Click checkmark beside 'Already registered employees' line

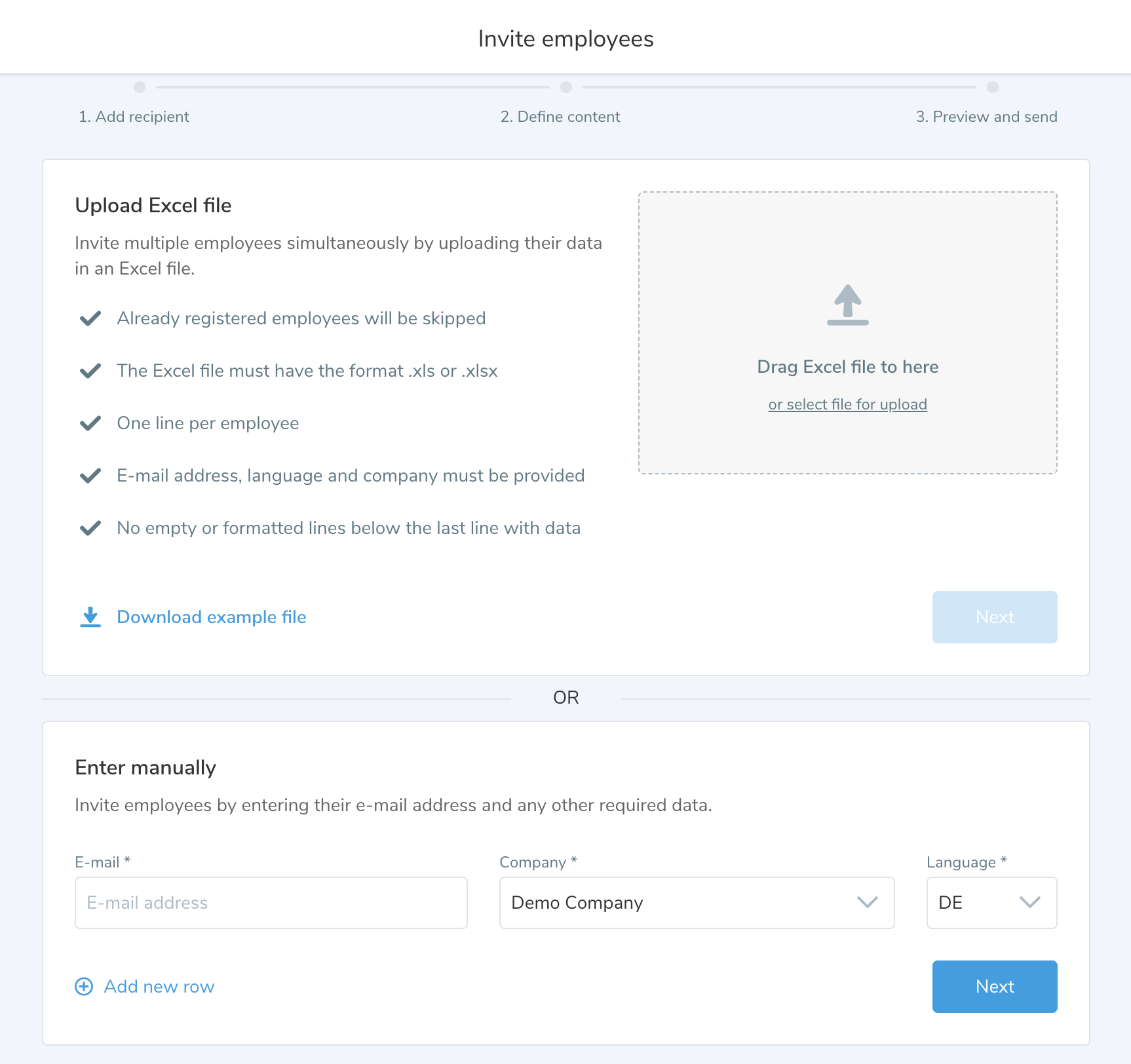click(90, 318)
